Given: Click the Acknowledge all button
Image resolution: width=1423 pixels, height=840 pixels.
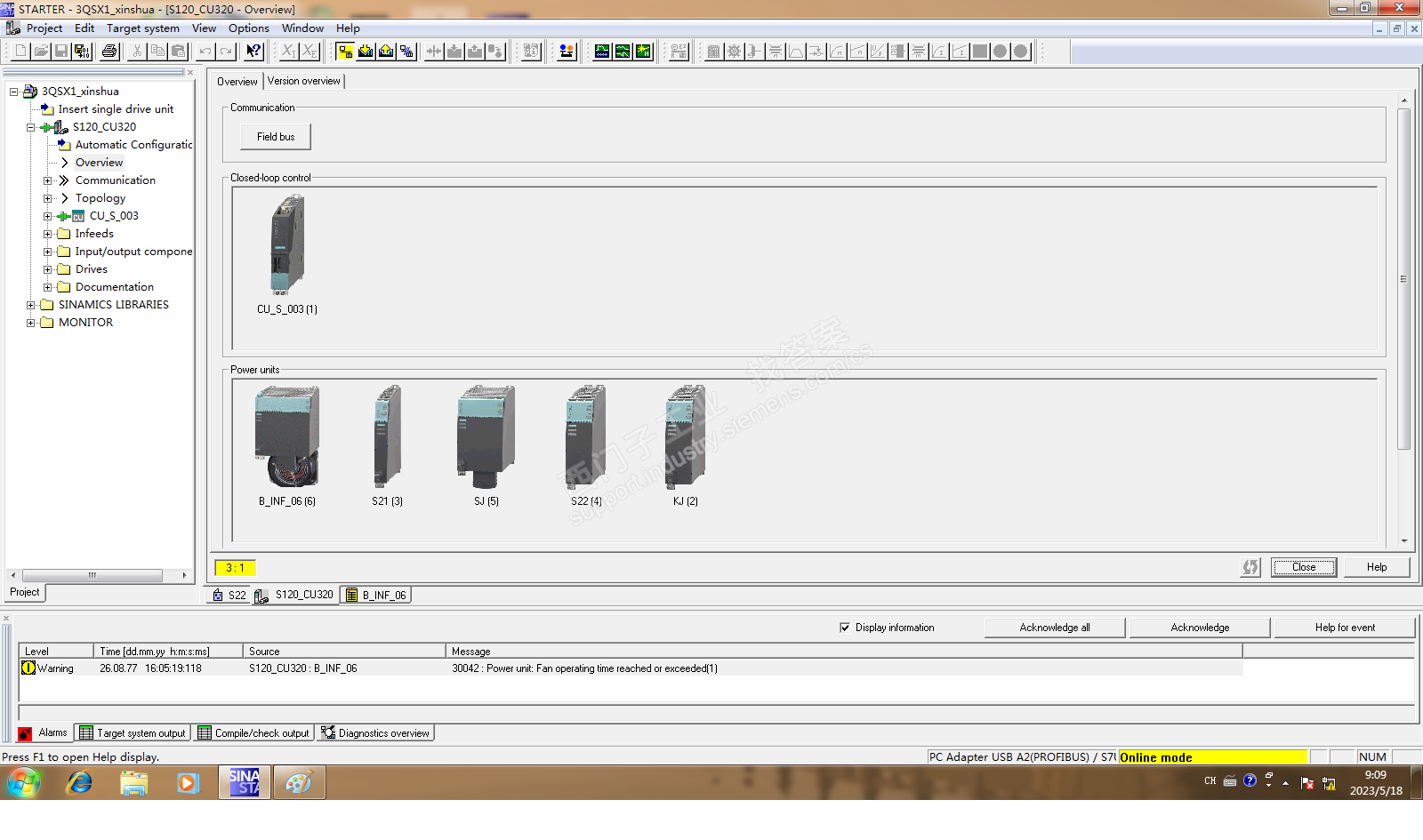Looking at the screenshot, I should [x=1055, y=628].
